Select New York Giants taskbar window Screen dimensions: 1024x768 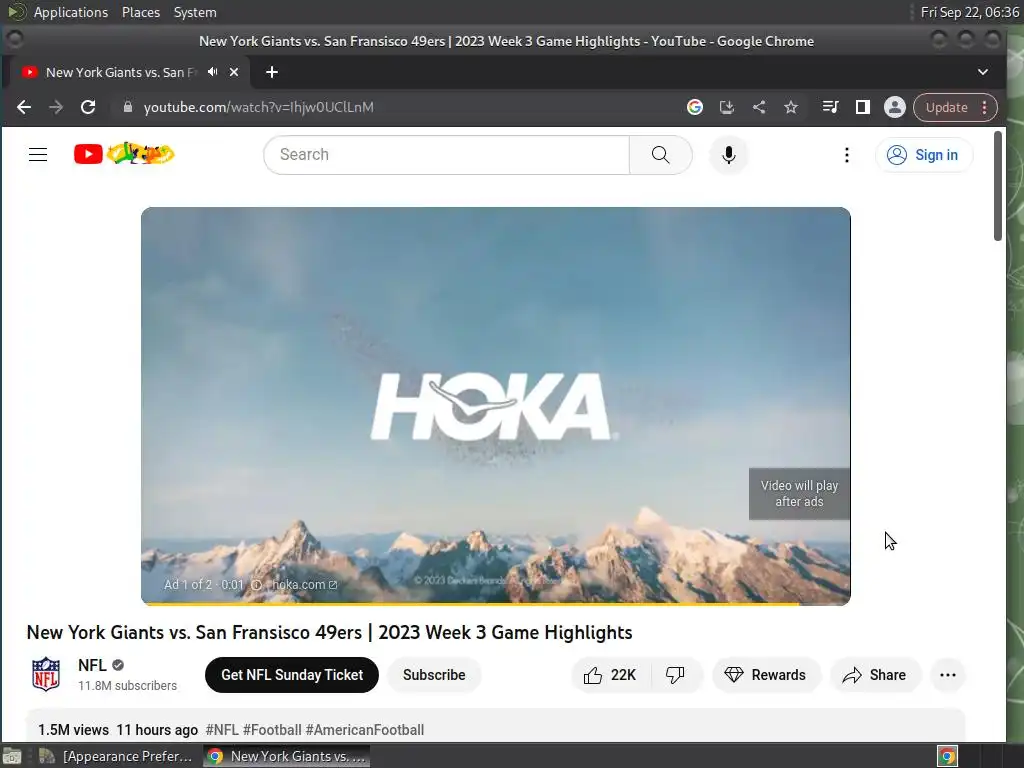pyautogui.click(x=287, y=756)
